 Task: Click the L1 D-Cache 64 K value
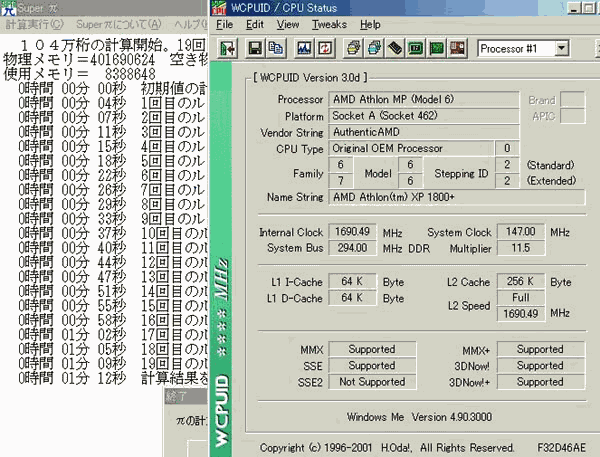pyautogui.click(x=352, y=298)
